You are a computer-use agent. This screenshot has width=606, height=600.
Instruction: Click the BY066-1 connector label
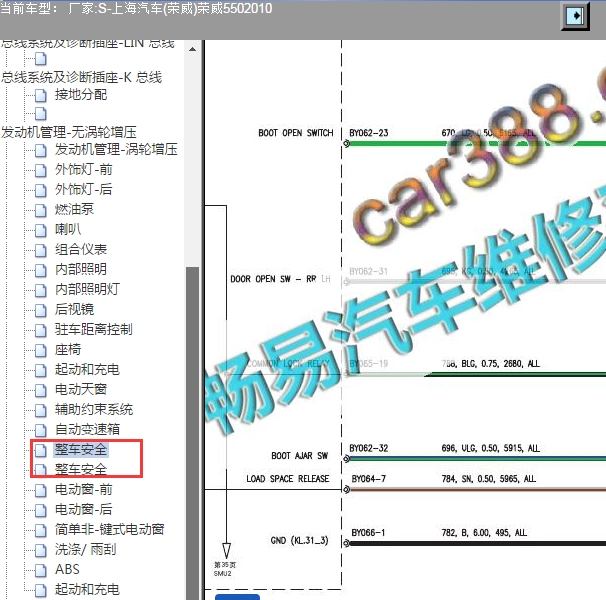click(368, 533)
